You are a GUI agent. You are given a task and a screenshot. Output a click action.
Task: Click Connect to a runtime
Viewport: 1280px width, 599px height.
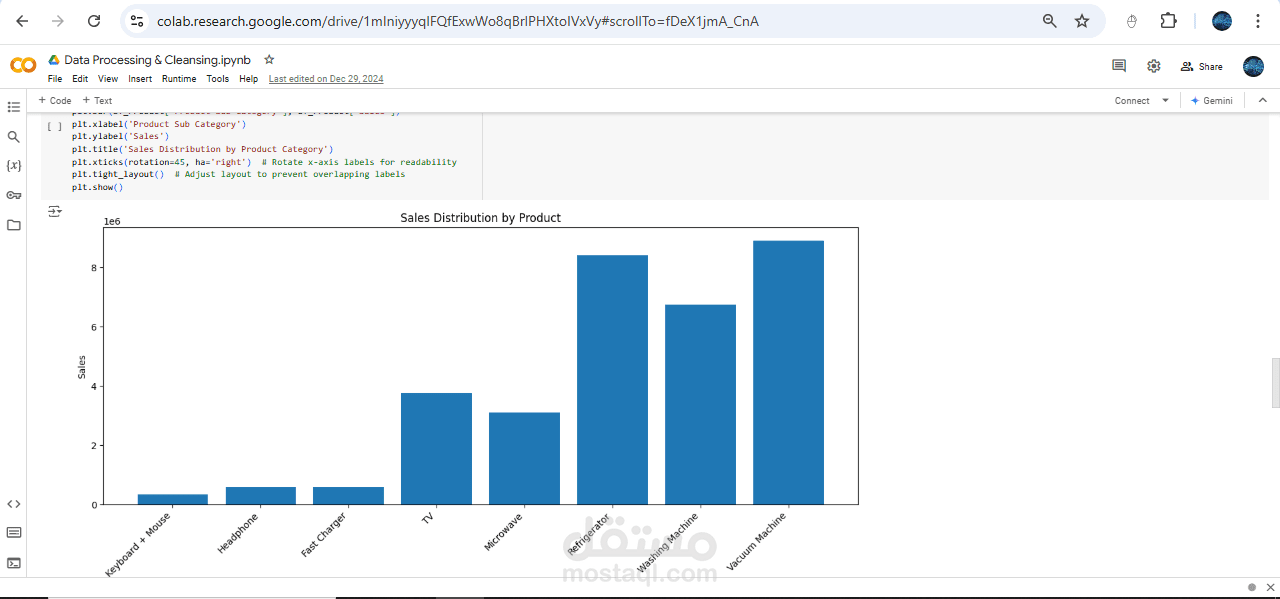[x=1132, y=100]
